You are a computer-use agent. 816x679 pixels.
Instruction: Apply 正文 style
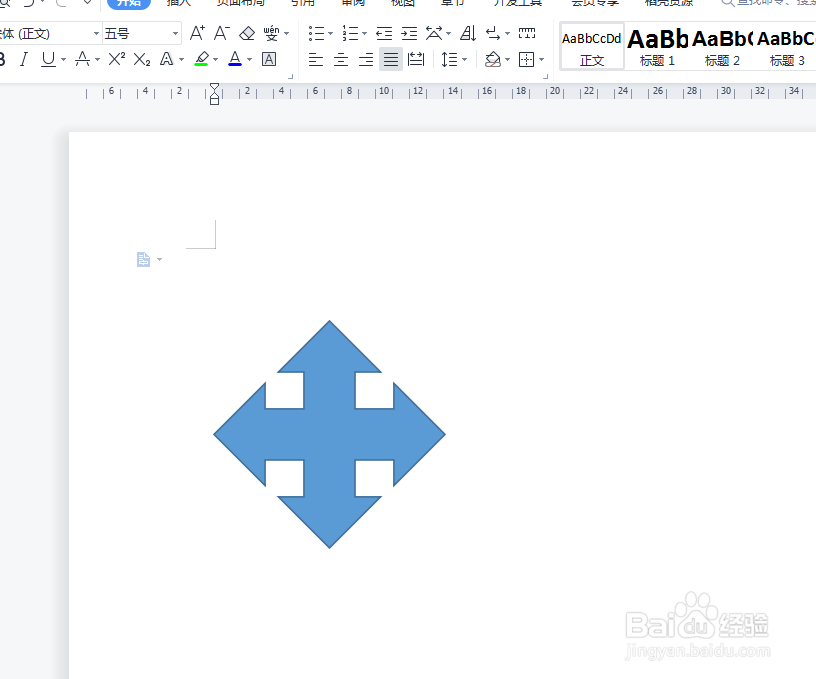point(592,47)
